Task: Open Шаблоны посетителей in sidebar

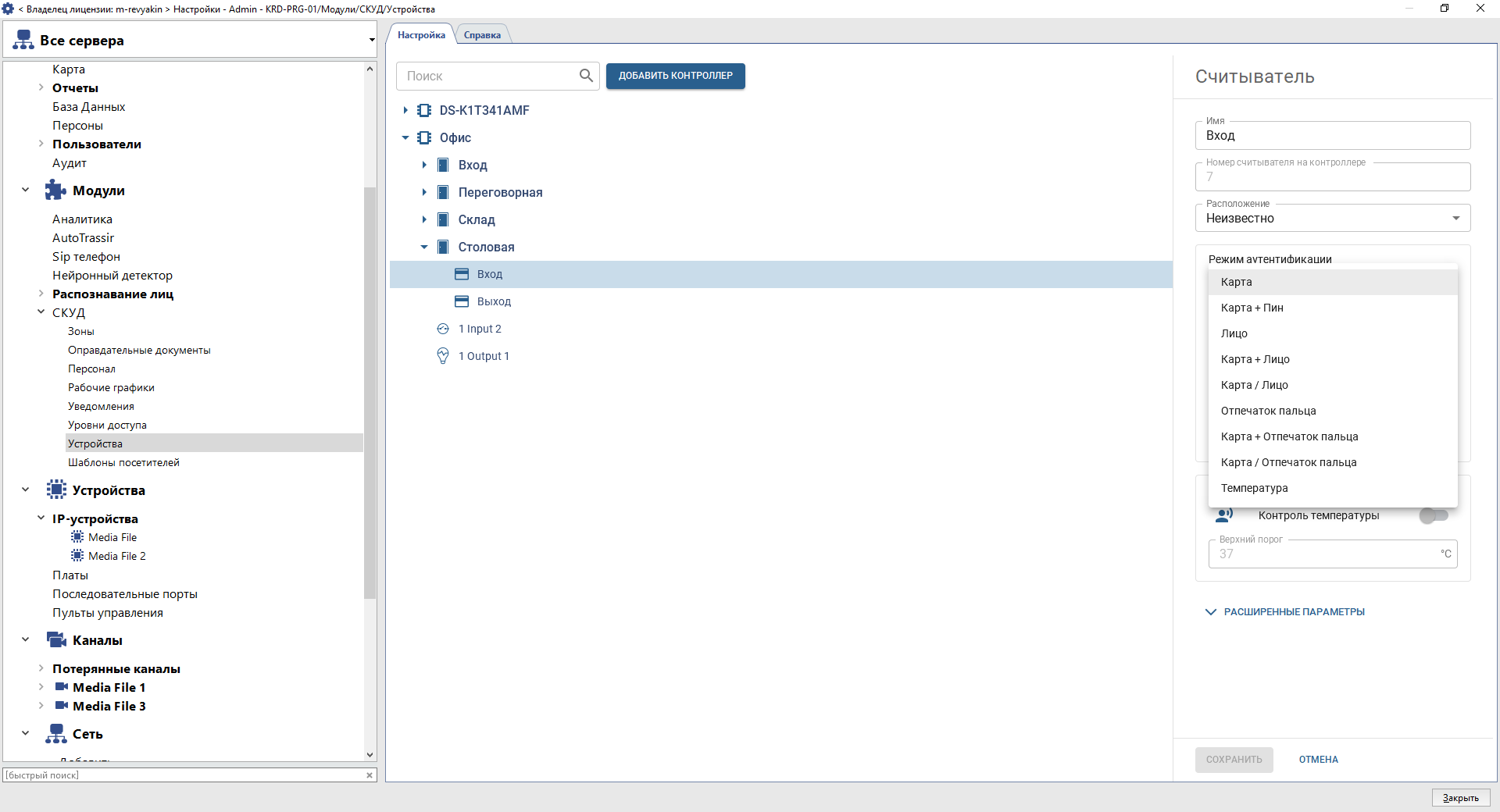Action: [x=123, y=462]
